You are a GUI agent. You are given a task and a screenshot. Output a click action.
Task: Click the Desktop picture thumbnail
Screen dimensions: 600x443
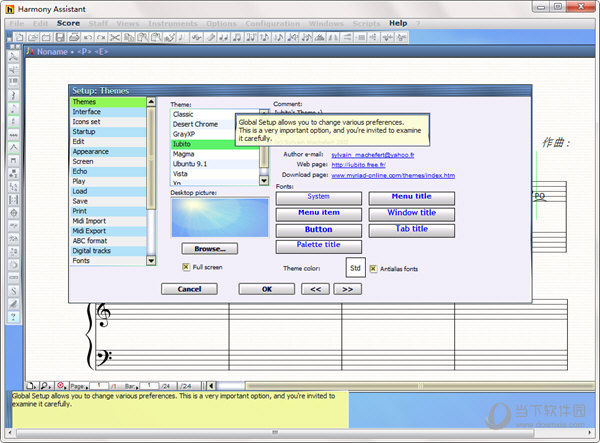pos(220,217)
